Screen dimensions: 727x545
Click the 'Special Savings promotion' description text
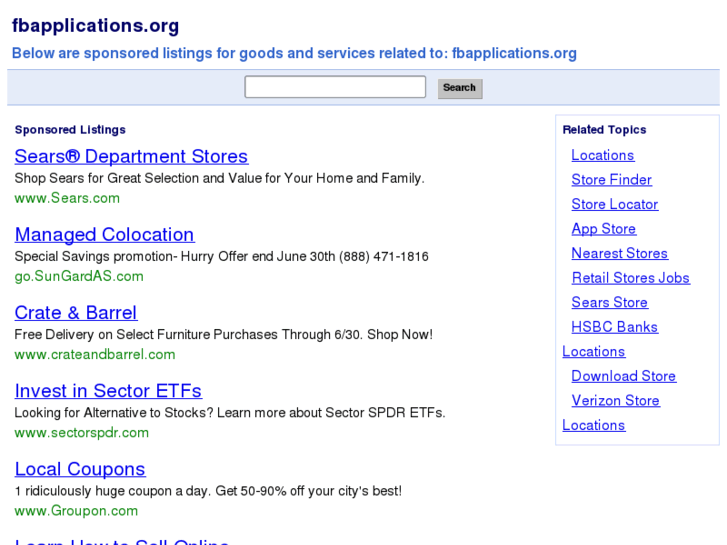(x=221, y=256)
